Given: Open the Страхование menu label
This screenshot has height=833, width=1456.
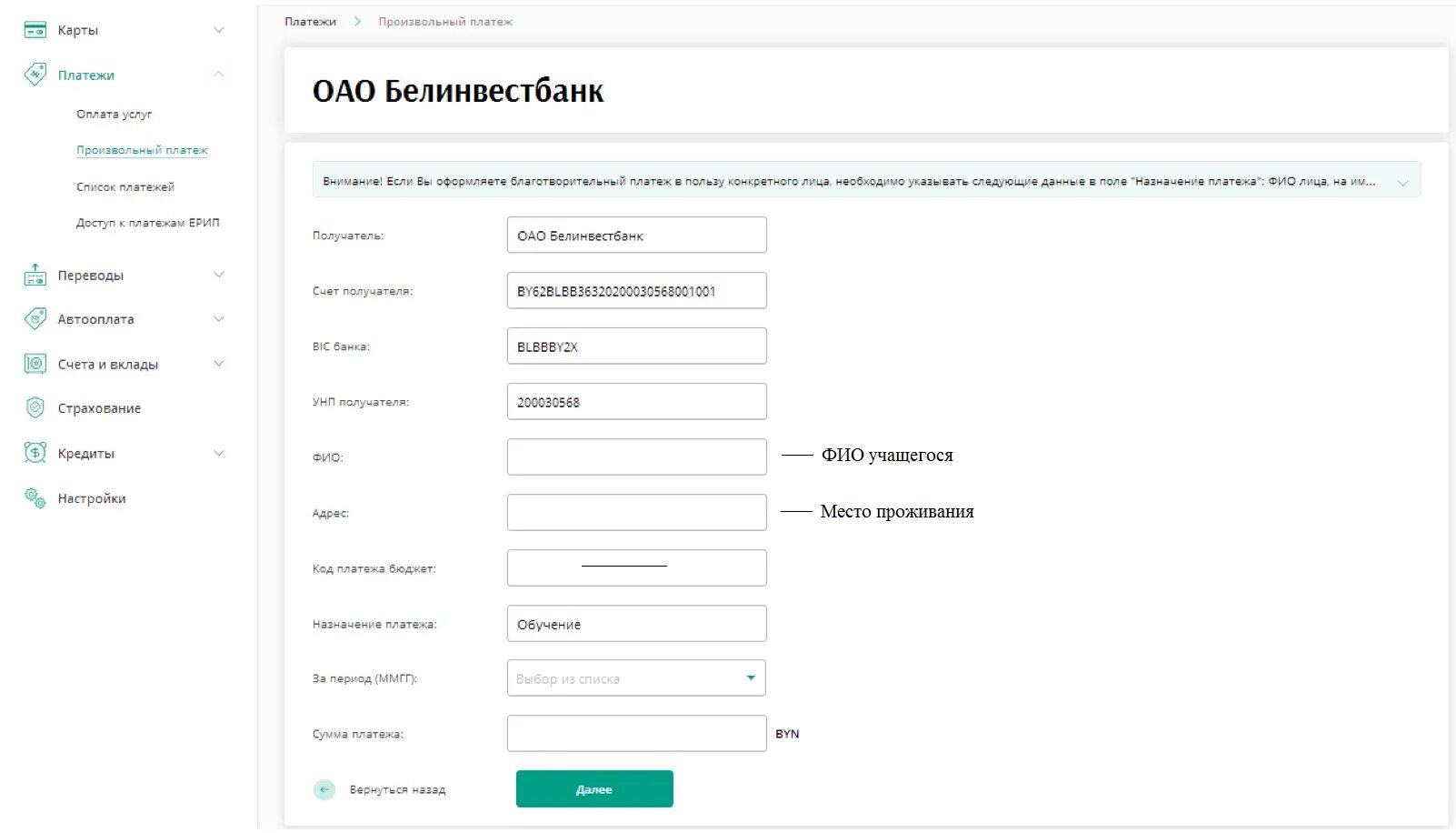Looking at the screenshot, I should click(99, 408).
